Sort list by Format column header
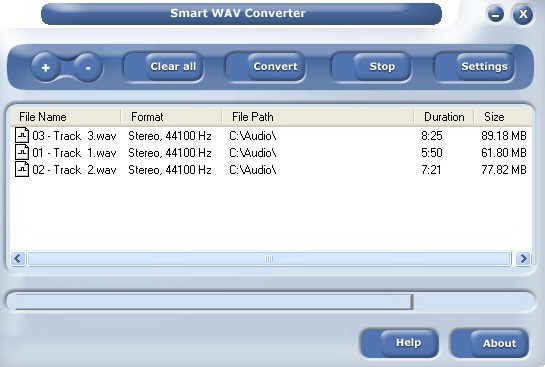 [171, 117]
